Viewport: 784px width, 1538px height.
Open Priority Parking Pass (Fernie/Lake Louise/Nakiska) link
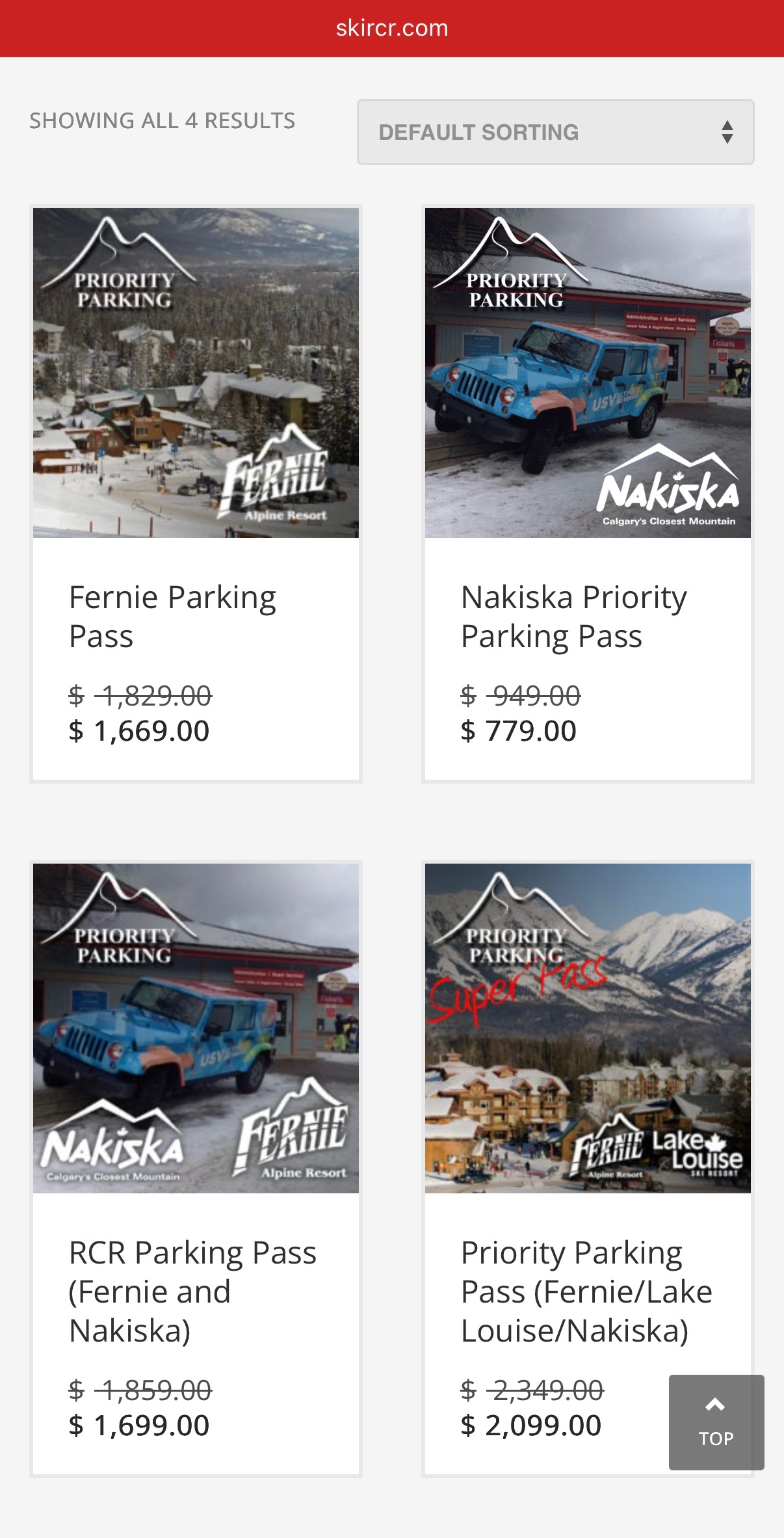pyautogui.click(x=586, y=1292)
